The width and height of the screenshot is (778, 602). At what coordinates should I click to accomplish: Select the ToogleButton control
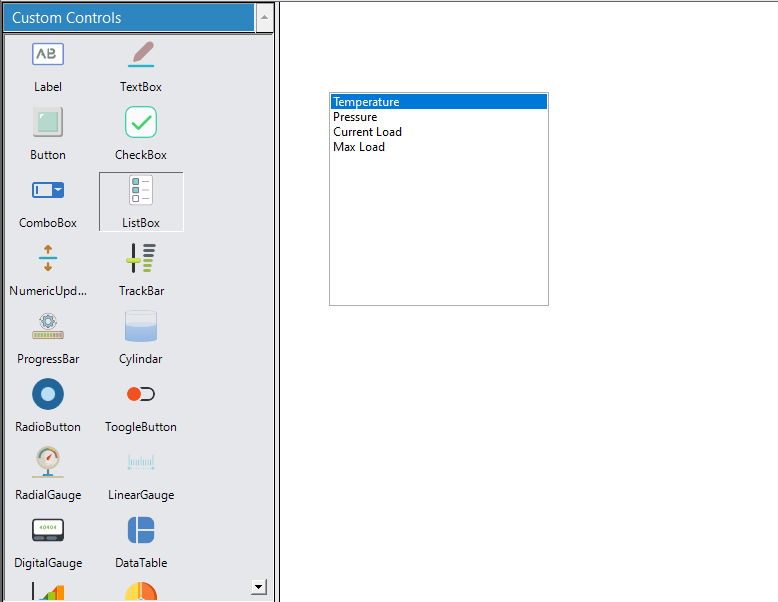(141, 406)
